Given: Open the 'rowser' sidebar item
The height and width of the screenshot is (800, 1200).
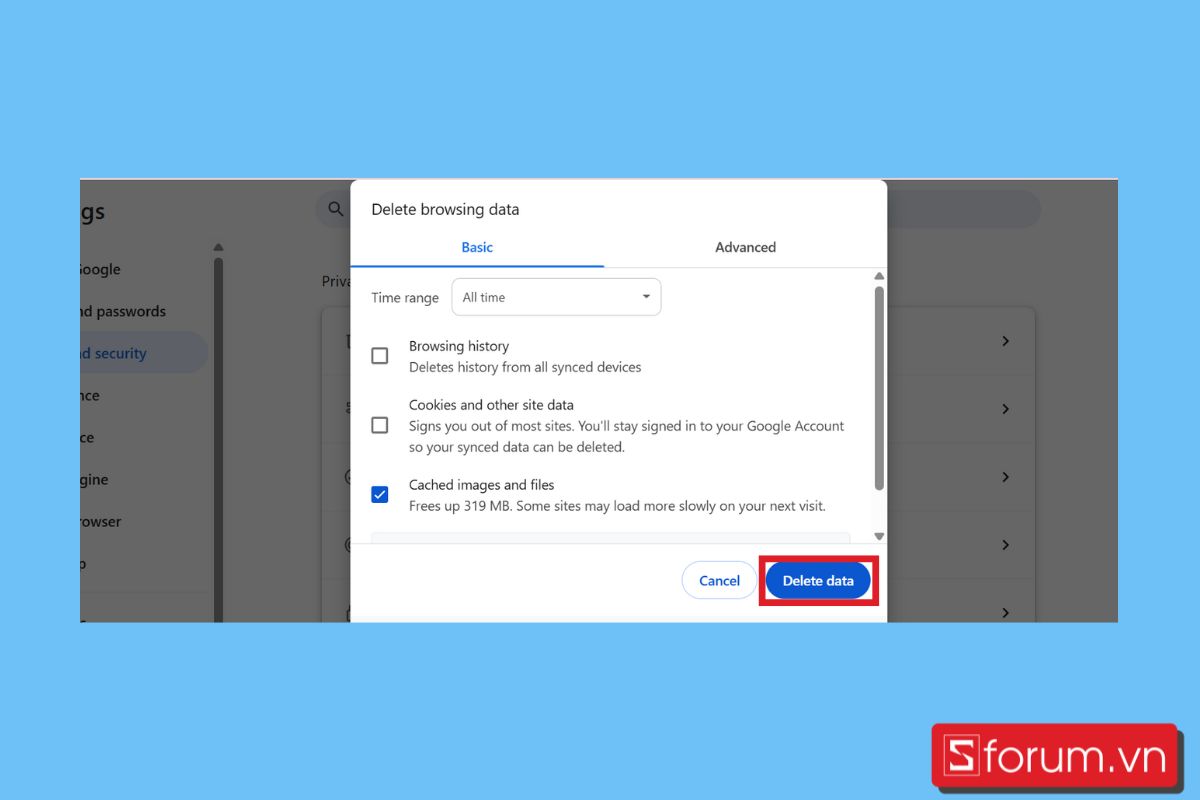Looking at the screenshot, I should (x=100, y=521).
